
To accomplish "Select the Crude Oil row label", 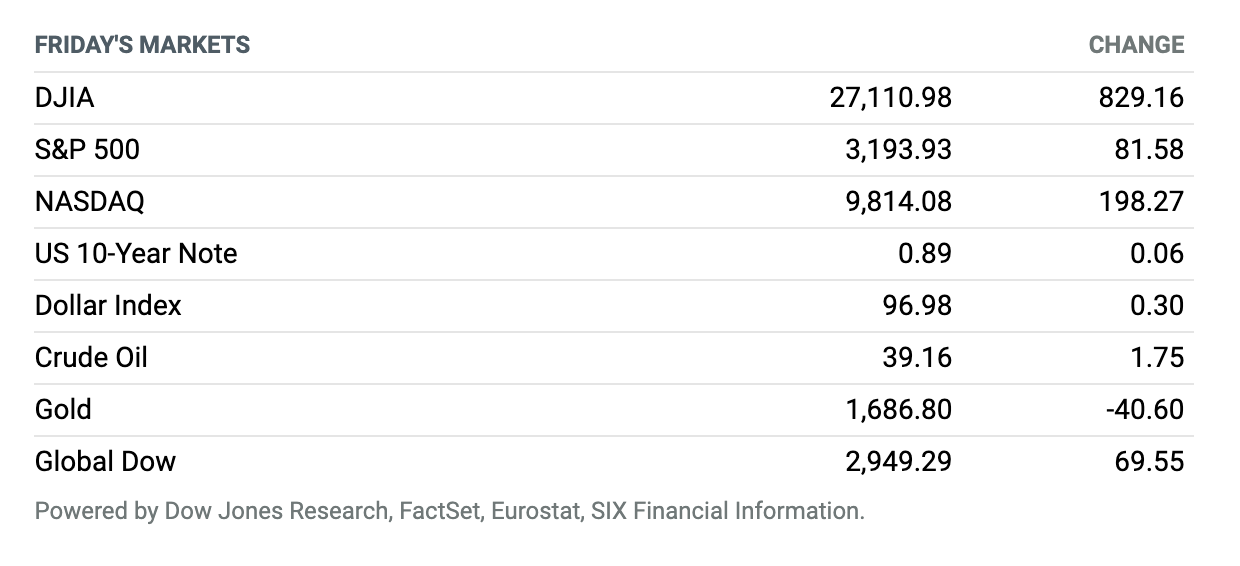I will point(91,357).
